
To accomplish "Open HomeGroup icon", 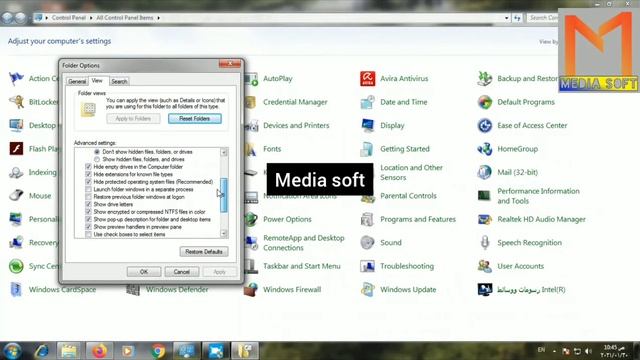I will (x=485, y=149).
